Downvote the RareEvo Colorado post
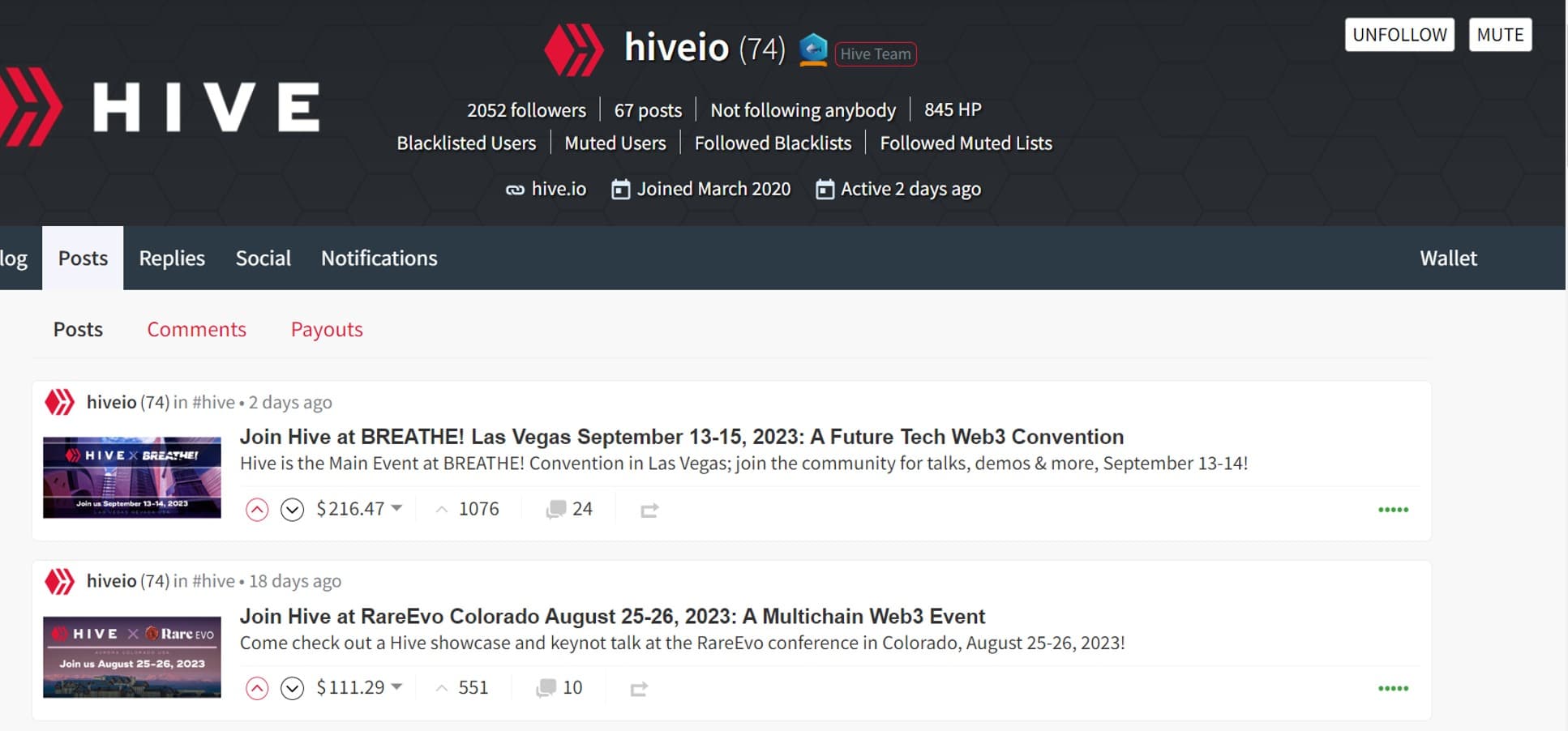 coord(292,688)
